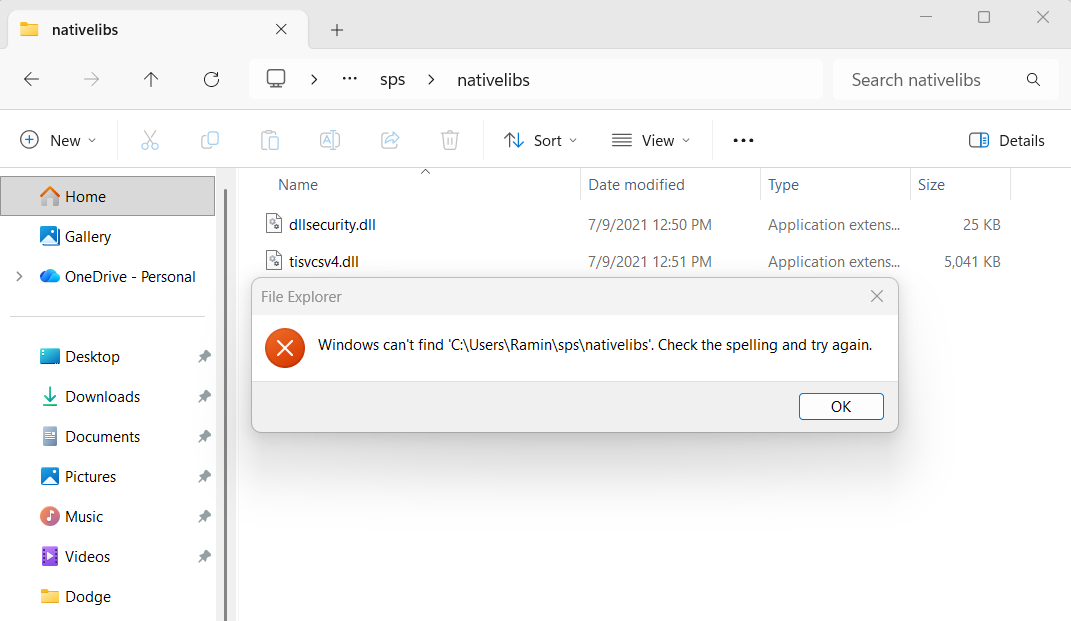Screen dimensions: 1071x621
Task: Close the File Explorer error dialog
Action: (877, 296)
